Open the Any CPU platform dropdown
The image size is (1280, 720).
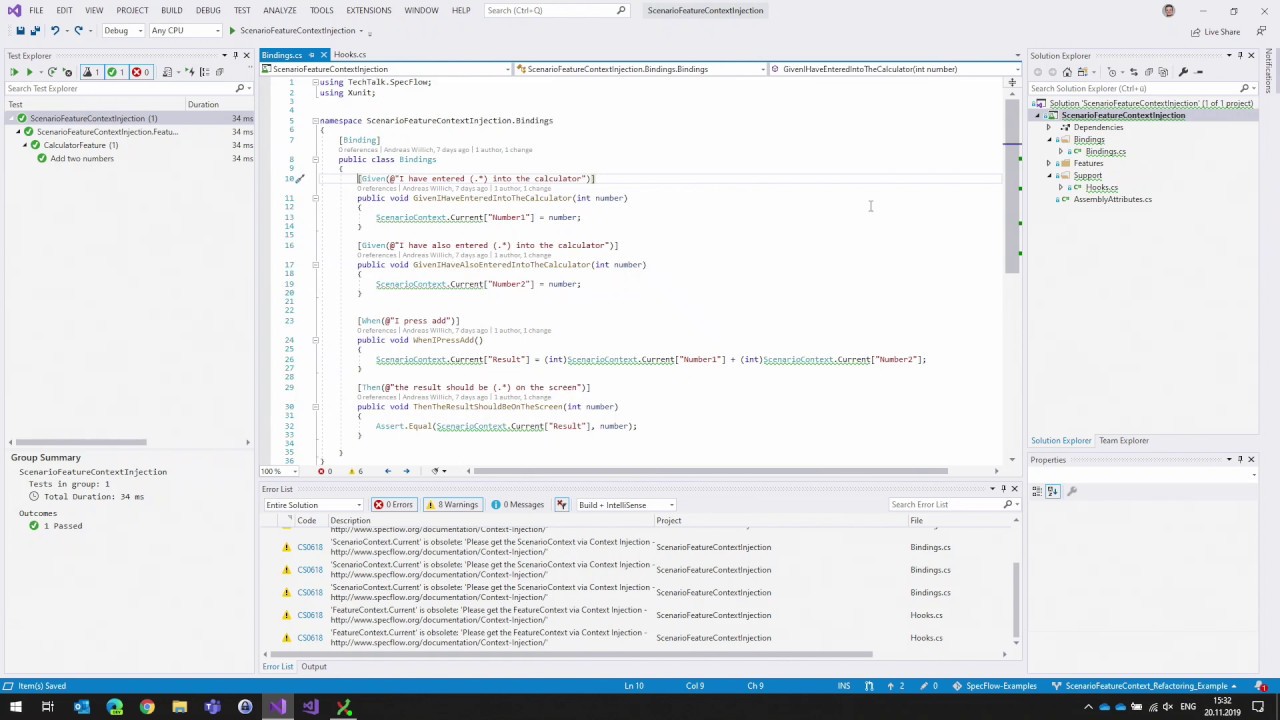pyautogui.click(x=185, y=31)
